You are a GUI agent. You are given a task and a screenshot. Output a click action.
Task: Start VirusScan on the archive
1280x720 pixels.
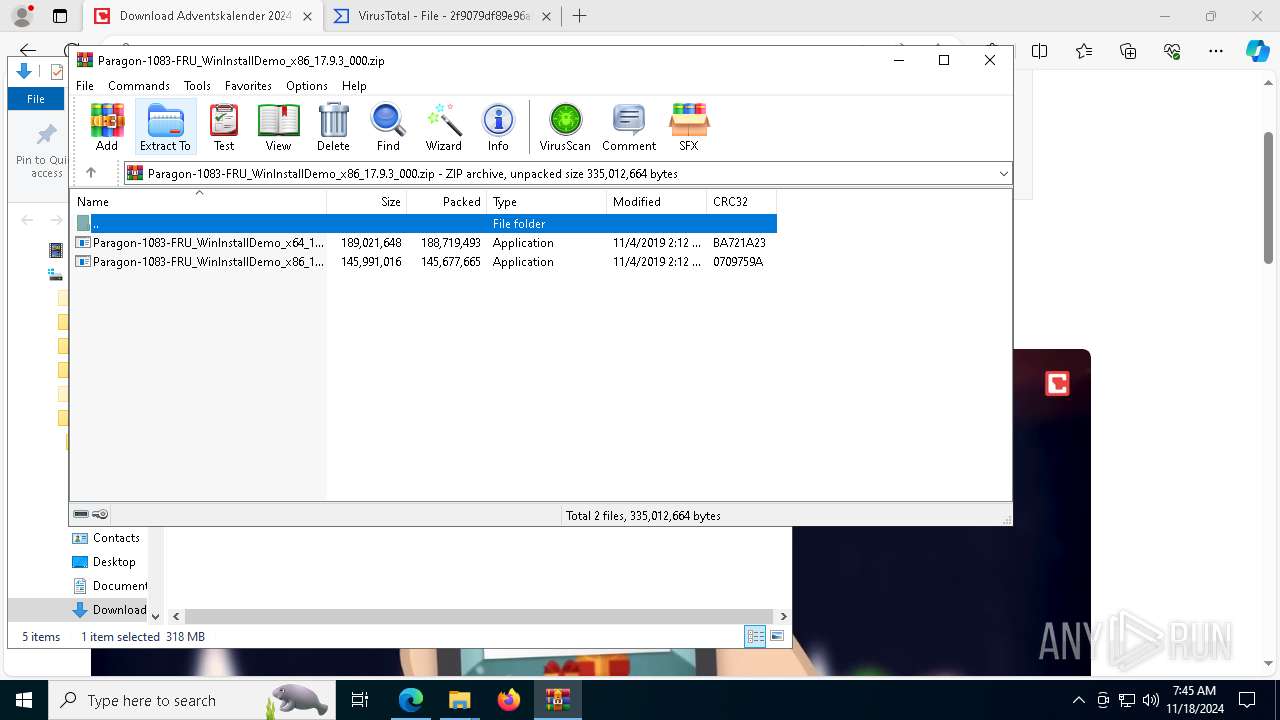[565, 127]
